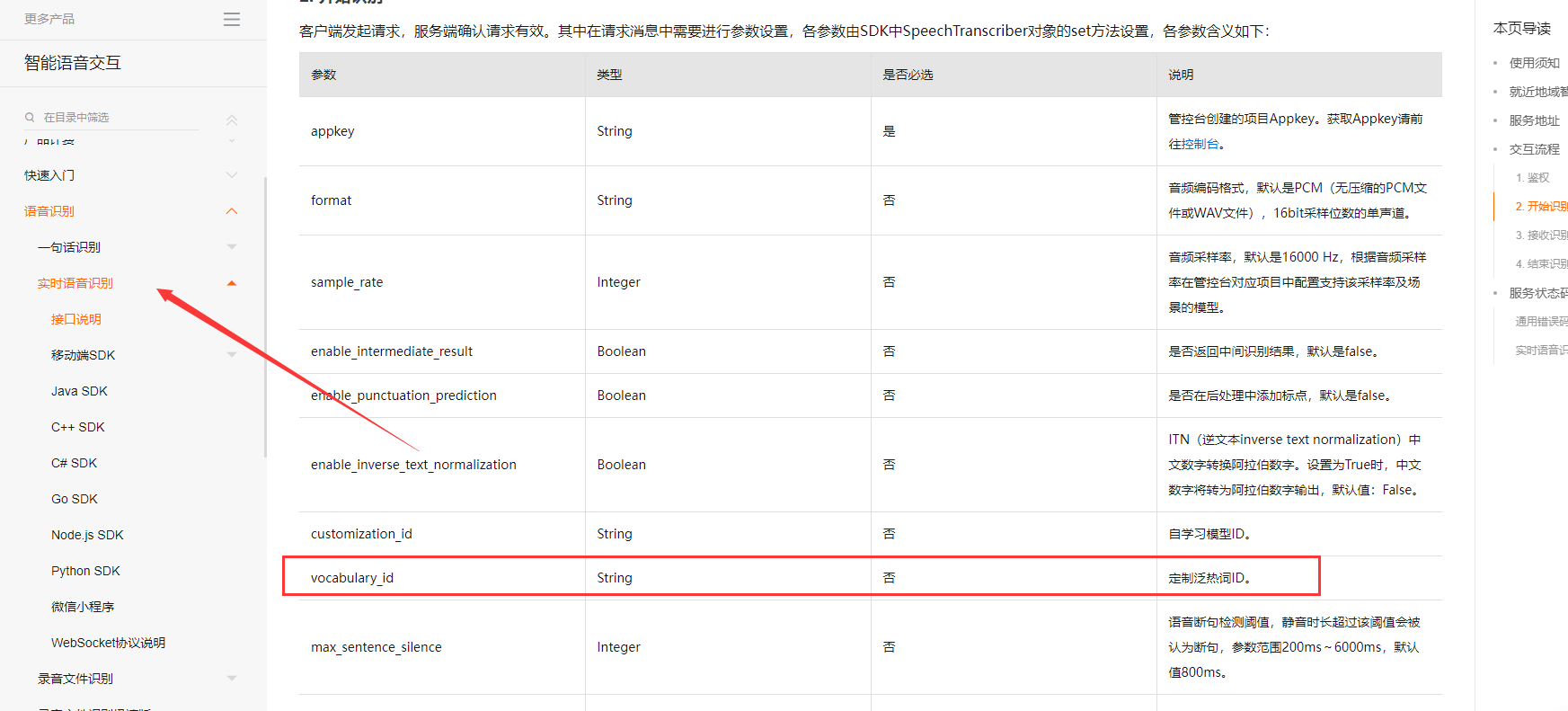The width and height of the screenshot is (1568, 711).
Task: Click Integer type in sample_rate row
Action: (x=618, y=282)
